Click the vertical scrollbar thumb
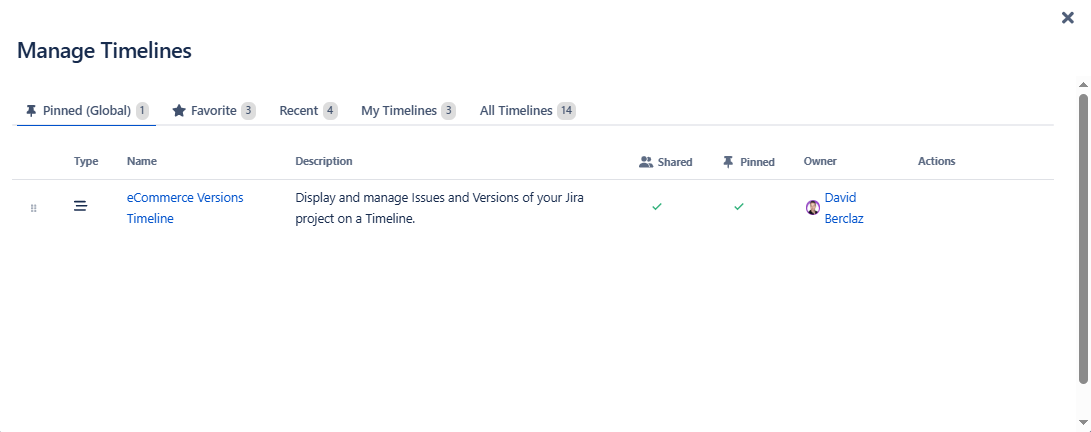This screenshot has width=1091, height=432. click(1083, 238)
